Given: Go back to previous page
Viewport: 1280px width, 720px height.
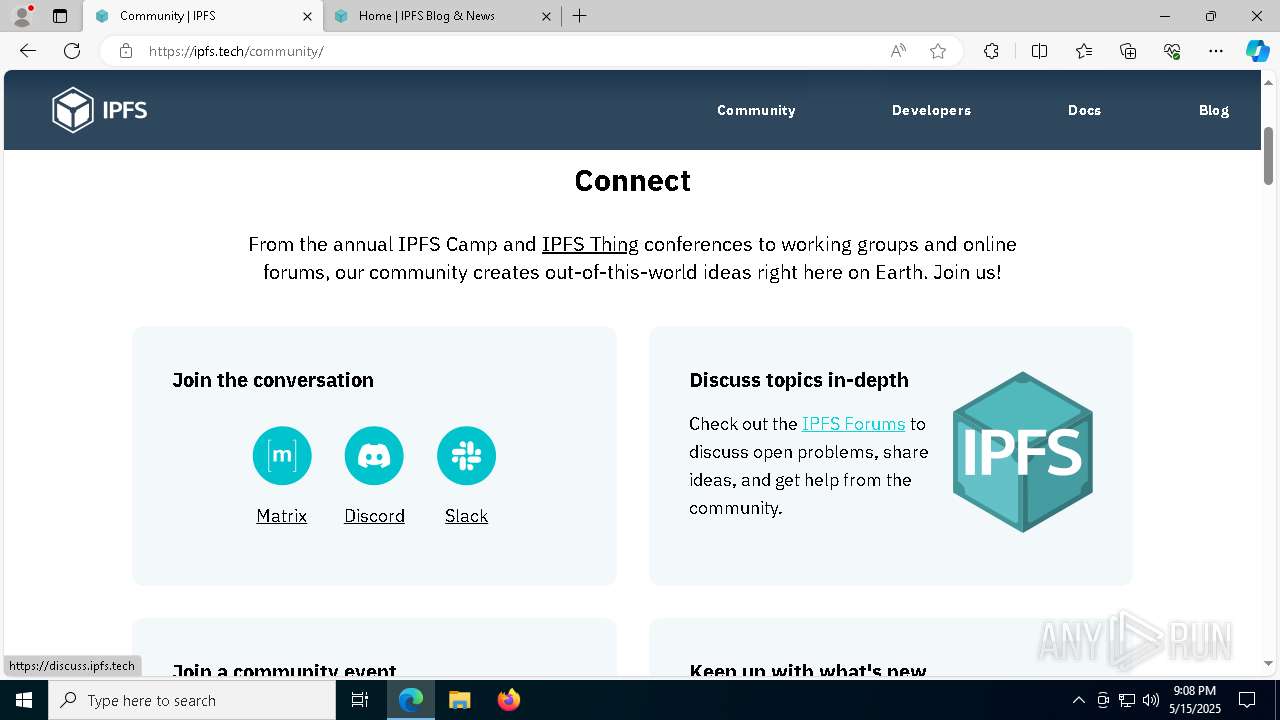Looking at the screenshot, I should click(28, 51).
